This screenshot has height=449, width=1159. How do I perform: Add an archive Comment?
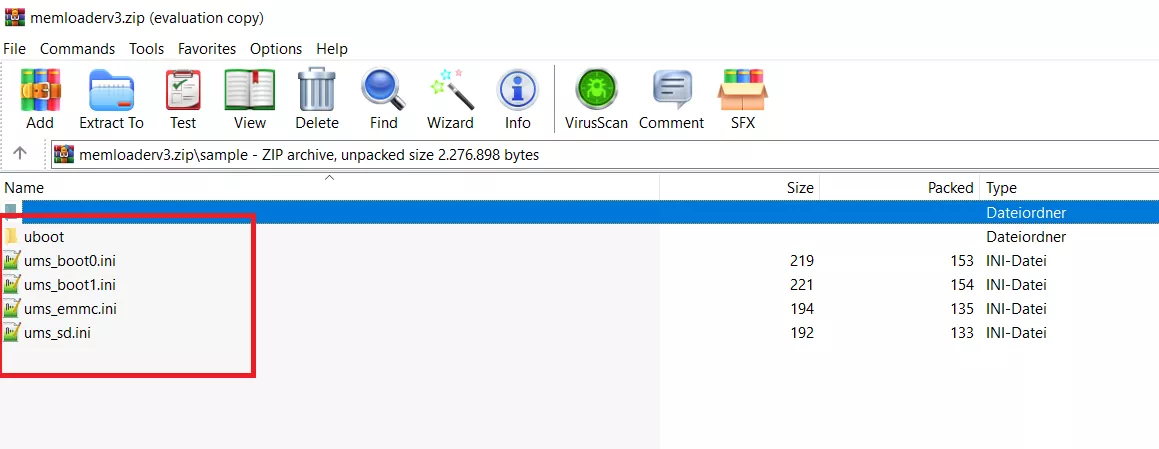[671, 99]
